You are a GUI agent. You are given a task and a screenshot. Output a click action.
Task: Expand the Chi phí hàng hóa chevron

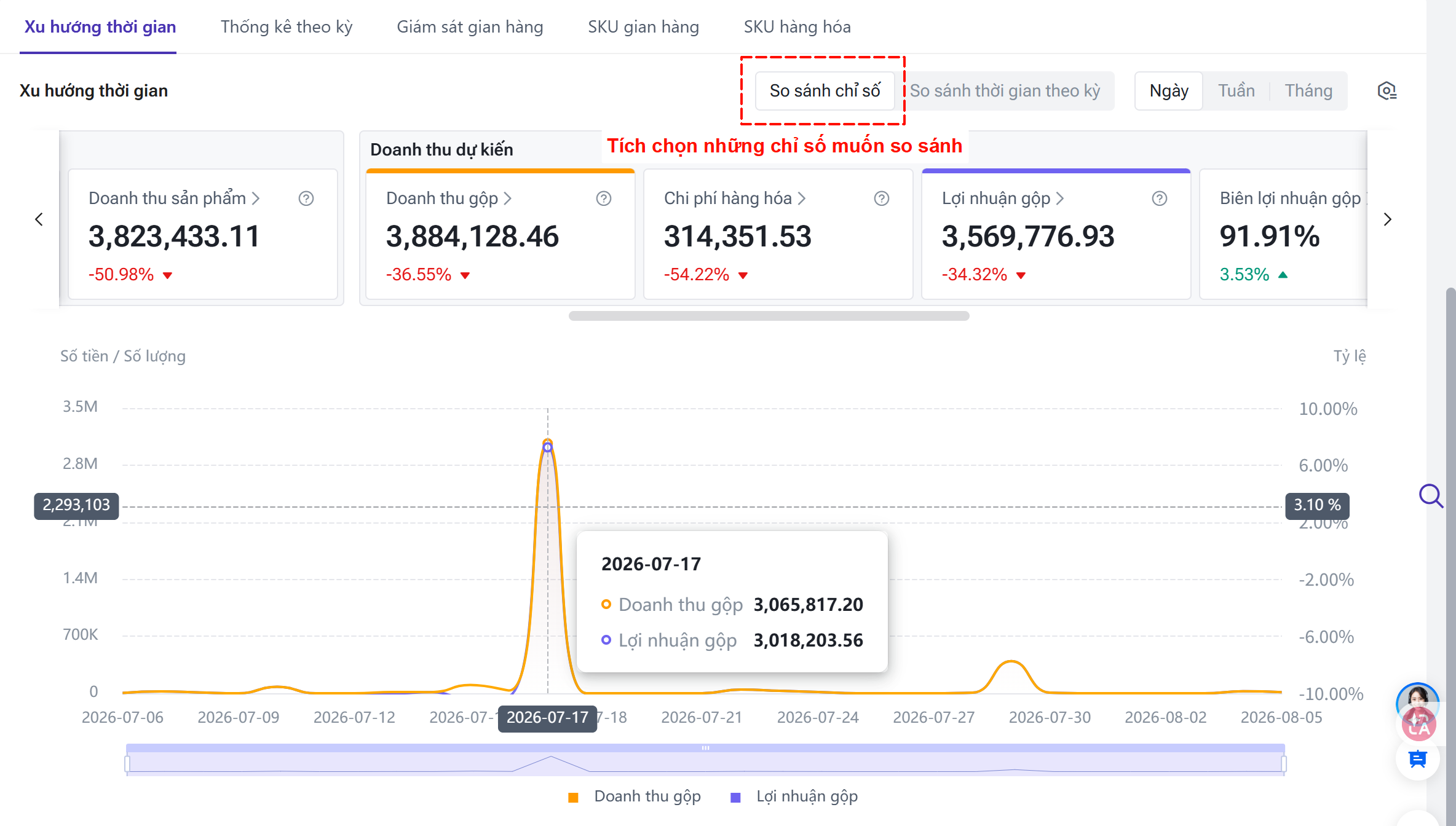802,199
